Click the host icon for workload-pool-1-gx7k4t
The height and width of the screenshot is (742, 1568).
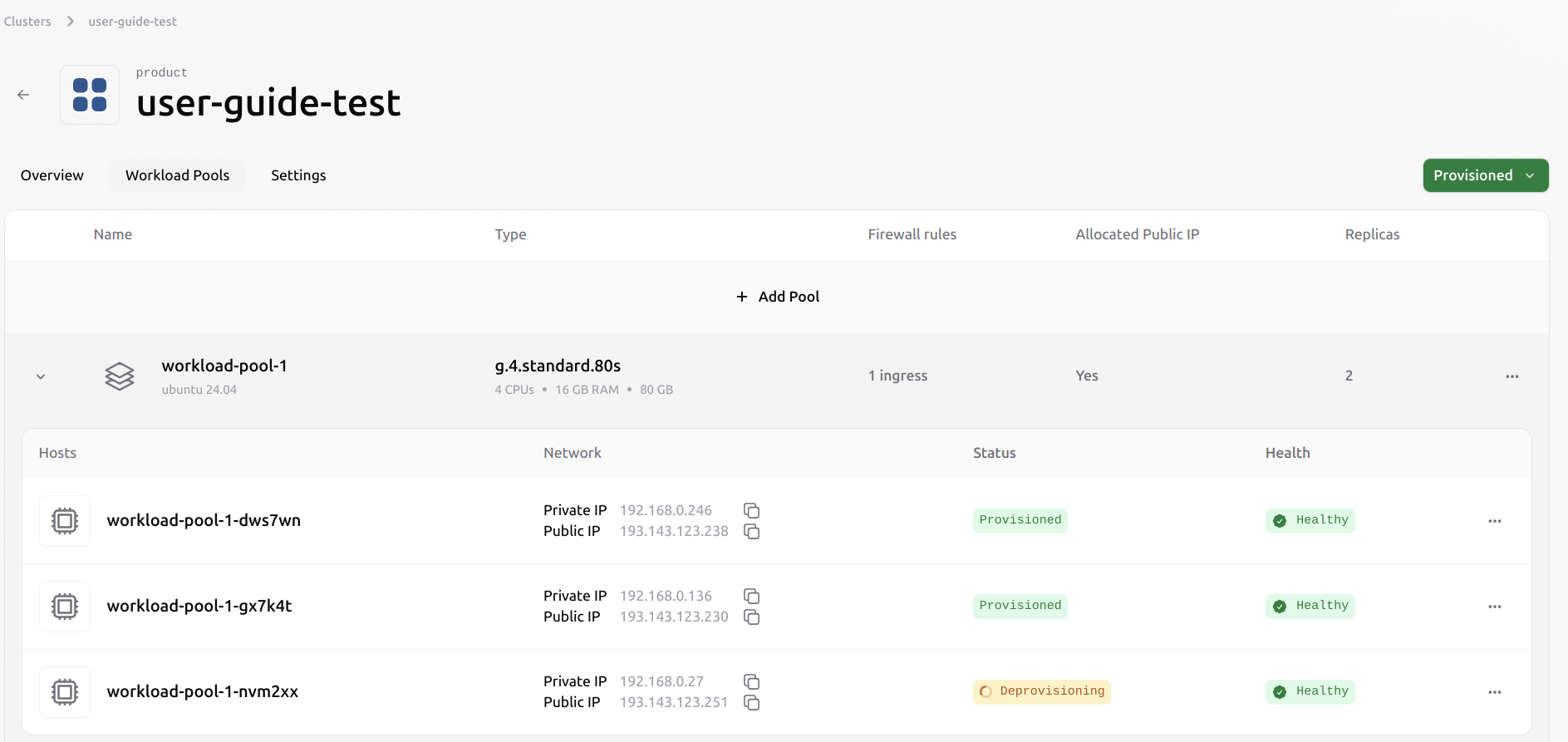pyautogui.click(x=65, y=607)
